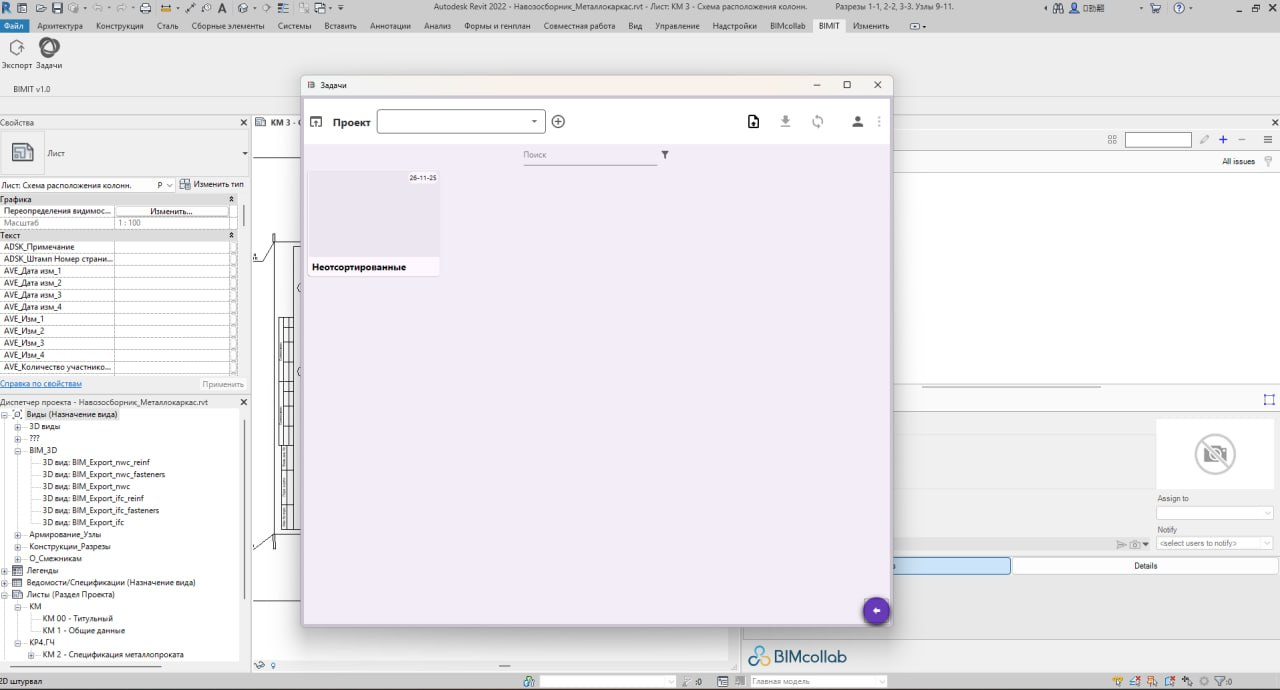Expand the Легенды tree node
1280x690 pixels.
pyautogui.click(x=5, y=570)
